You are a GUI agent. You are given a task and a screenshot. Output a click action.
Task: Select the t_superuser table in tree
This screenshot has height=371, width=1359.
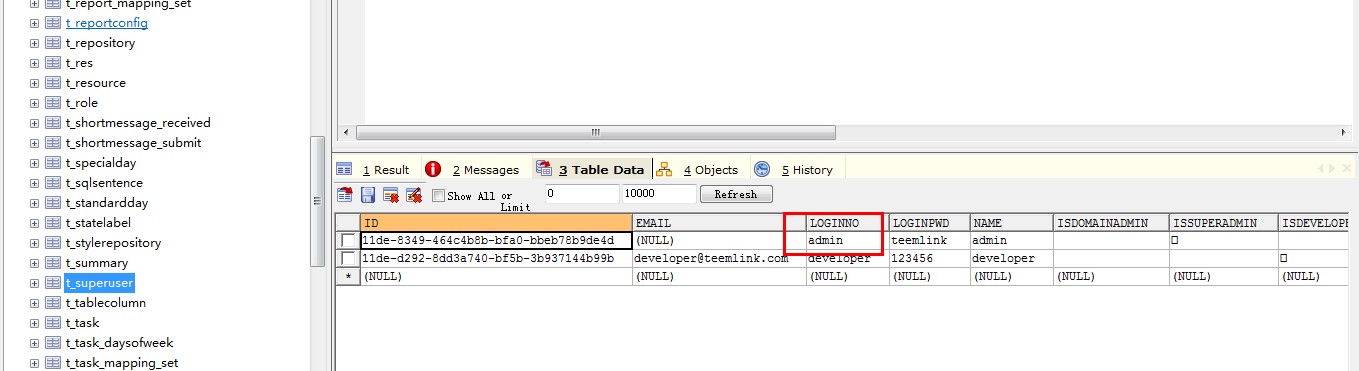(99, 283)
